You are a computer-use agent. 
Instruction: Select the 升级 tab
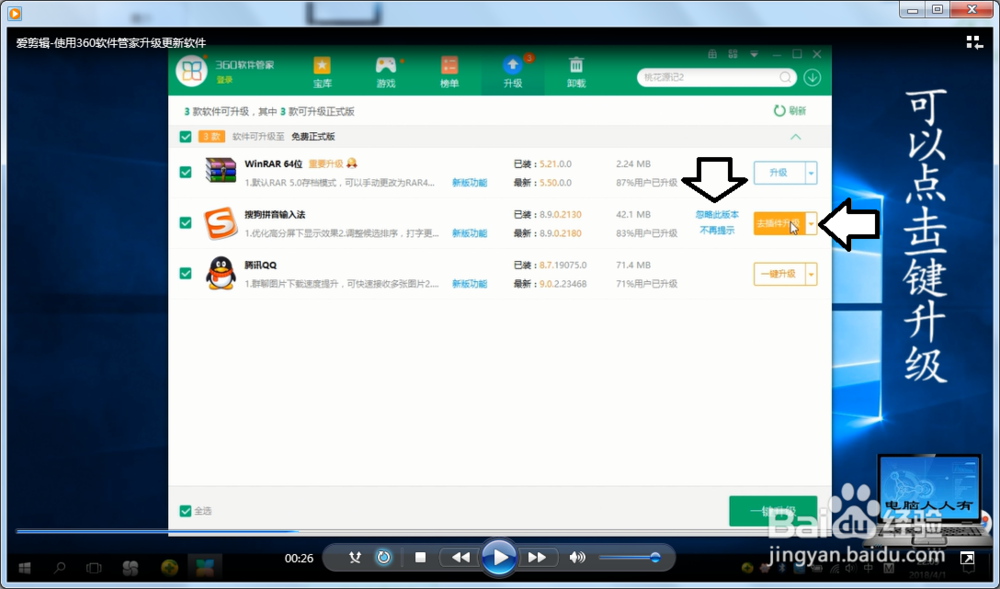513,72
